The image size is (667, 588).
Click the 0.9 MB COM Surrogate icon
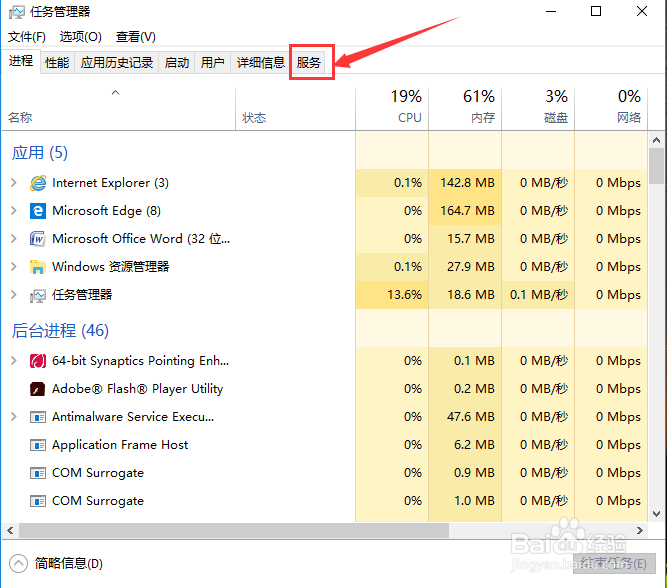(x=38, y=473)
